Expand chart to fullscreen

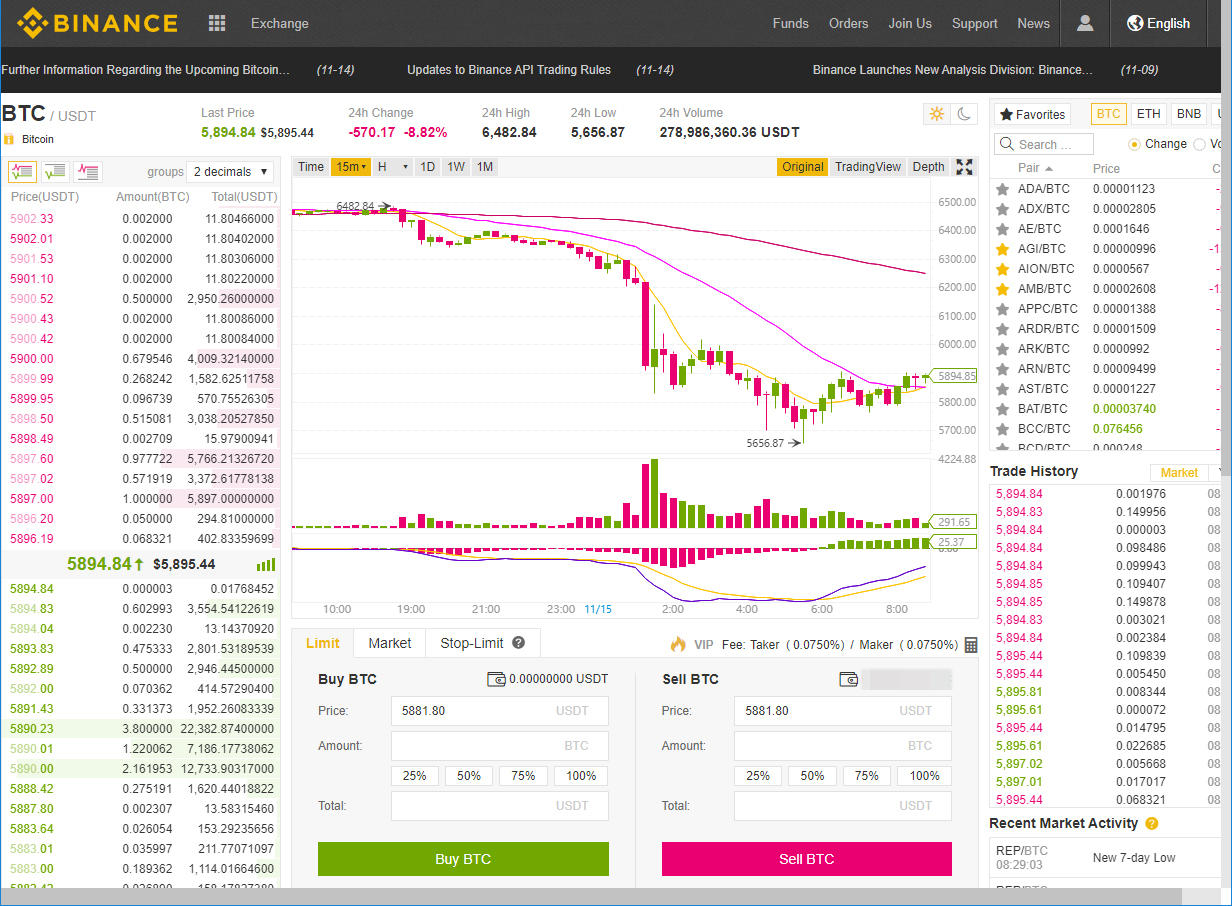[964, 167]
